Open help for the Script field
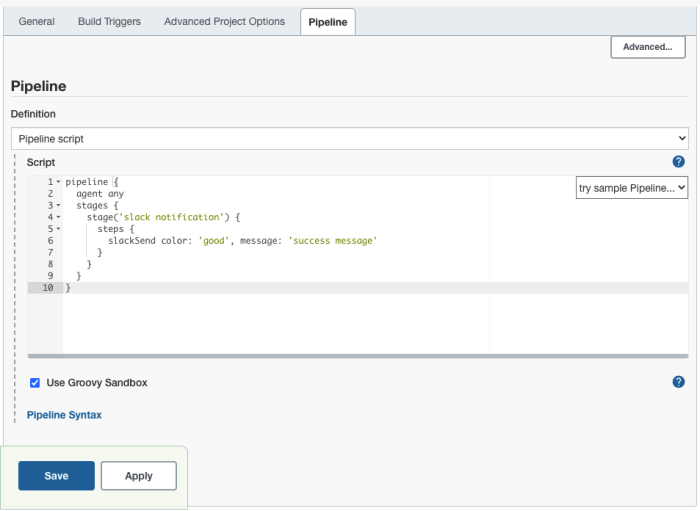Screen dimensions: 700x511 (678, 162)
